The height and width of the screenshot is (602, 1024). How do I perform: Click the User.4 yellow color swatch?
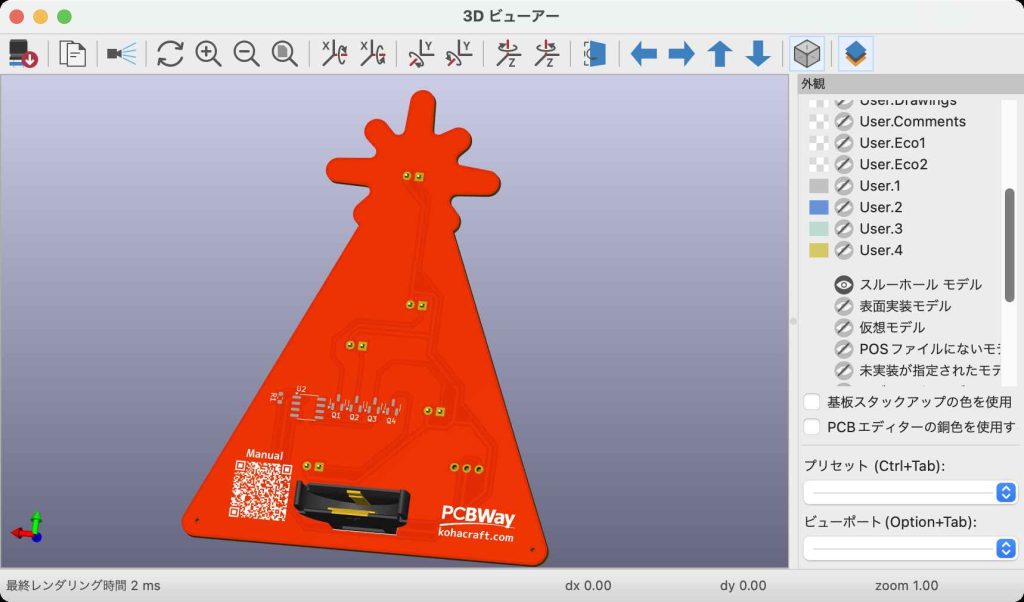(x=819, y=250)
